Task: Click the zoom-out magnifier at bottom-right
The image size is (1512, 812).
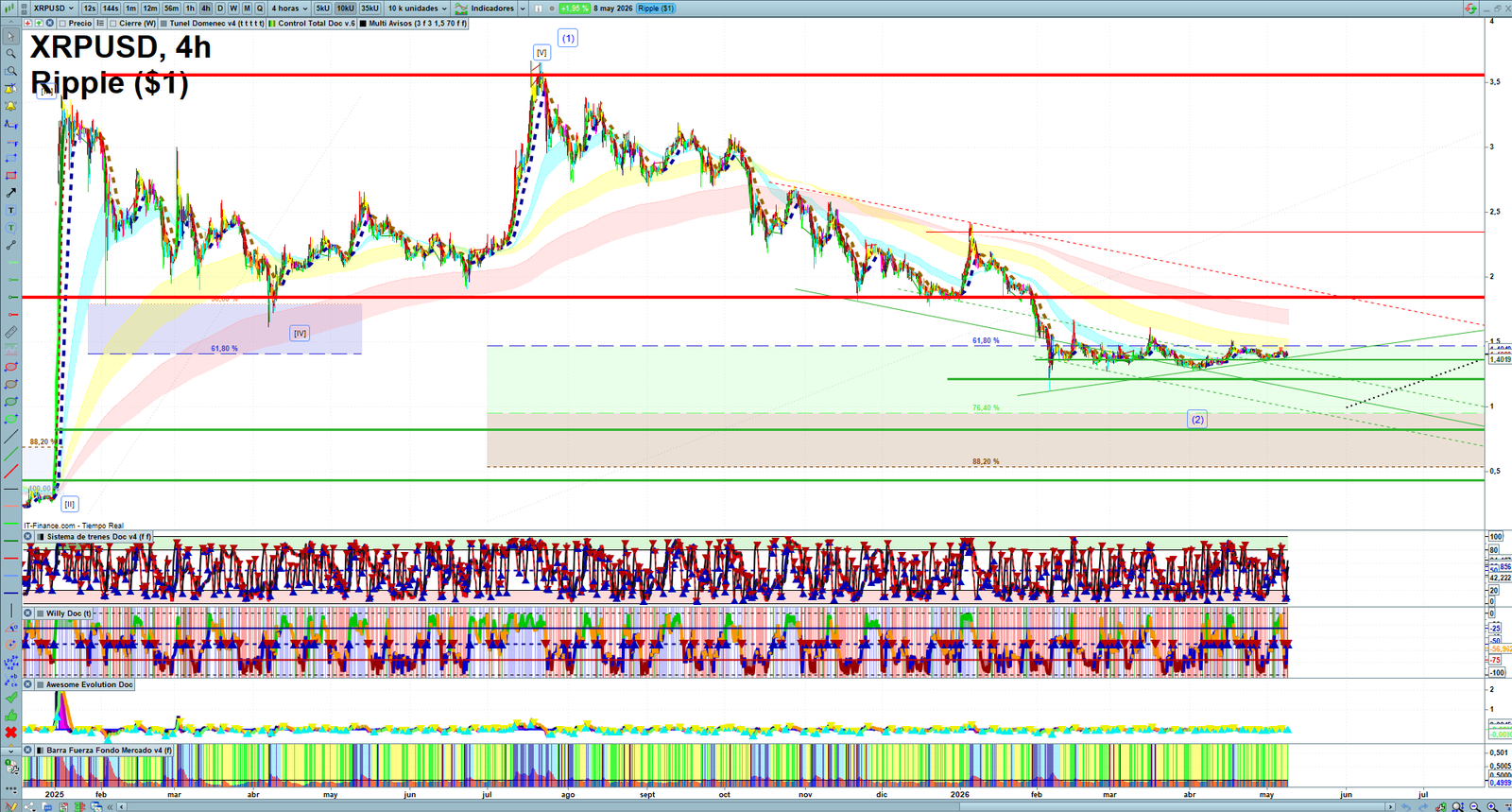Action: coord(1475,806)
